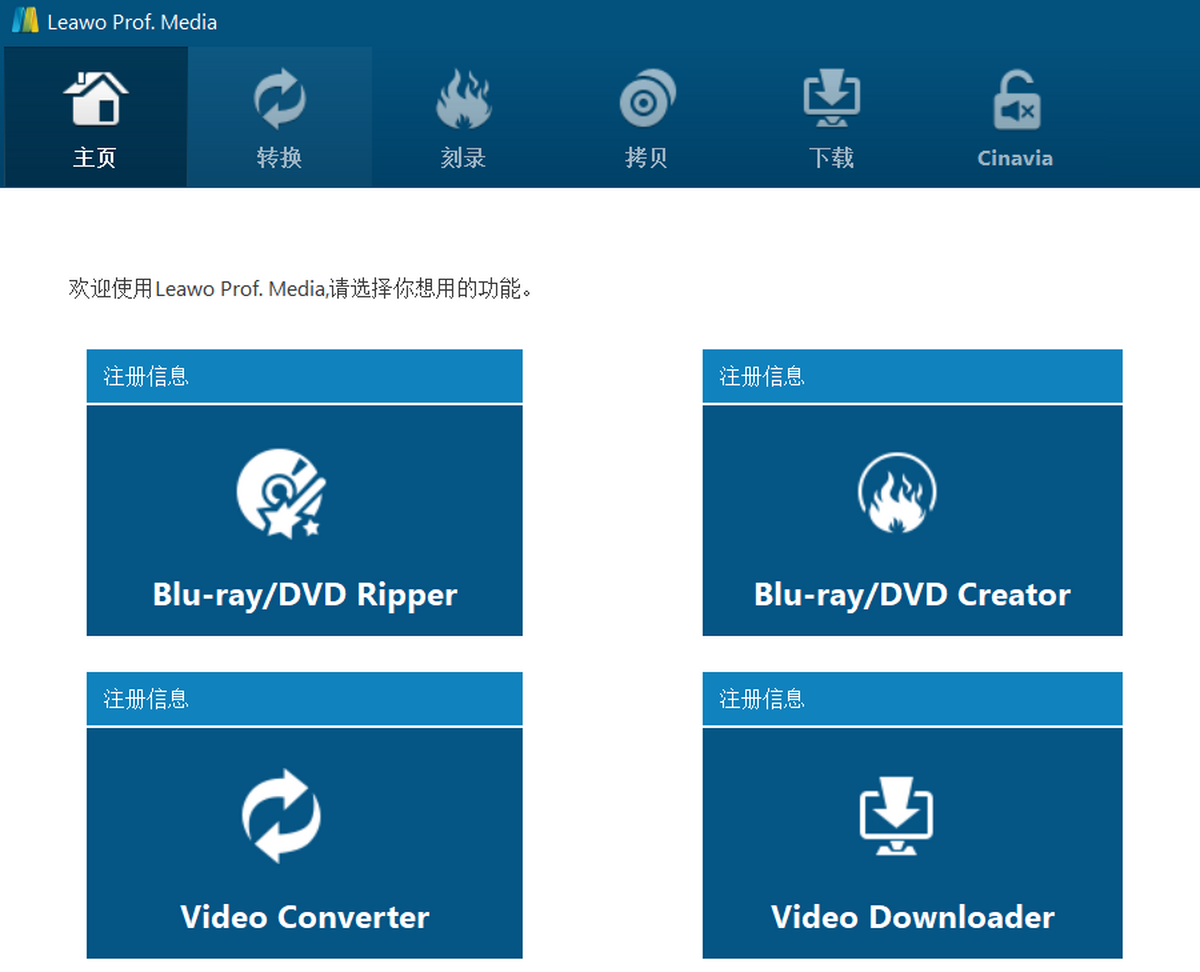The height and width of the screenshot is (972, 1200).
Task: Open the Convert tab circular arrows icon
Action: click(x=279, y=99)
